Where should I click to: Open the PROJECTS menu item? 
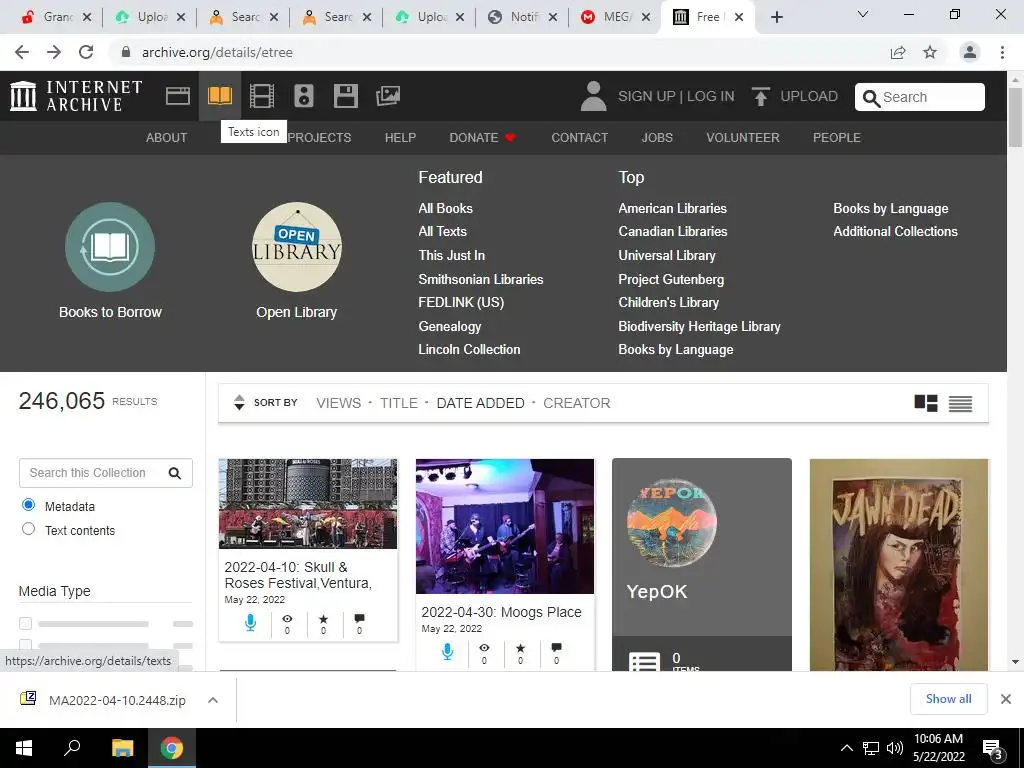click(x=319, y=138)
